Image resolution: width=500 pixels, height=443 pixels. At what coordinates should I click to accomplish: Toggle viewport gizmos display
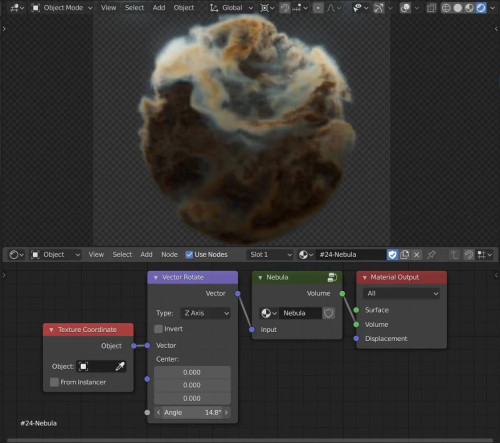(x=379, y=8)
